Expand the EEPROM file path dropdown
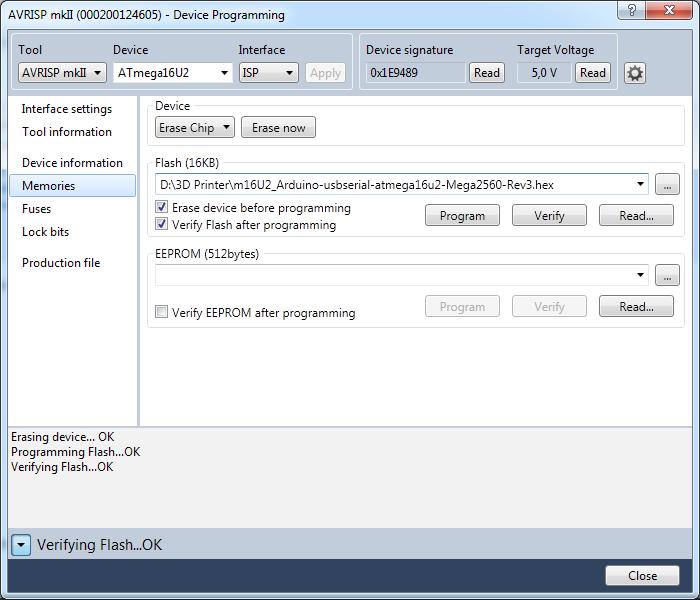The image size is (700, 600). point(641,275)
